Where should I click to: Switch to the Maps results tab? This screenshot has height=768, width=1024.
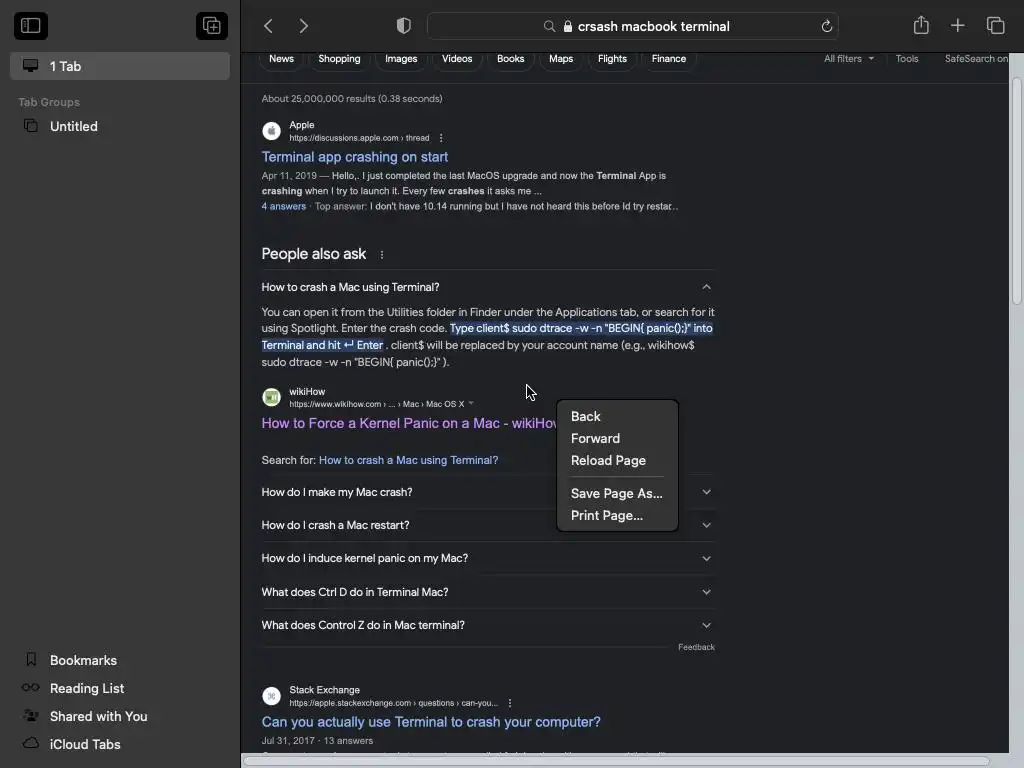pos(561,59)
